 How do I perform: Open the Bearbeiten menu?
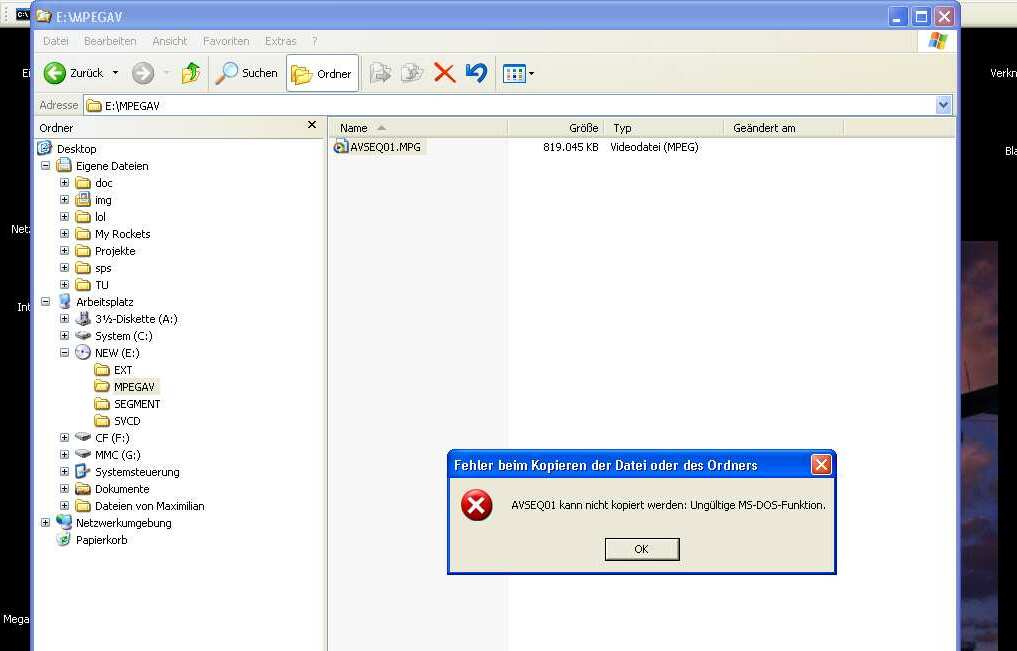coord(110,41)
